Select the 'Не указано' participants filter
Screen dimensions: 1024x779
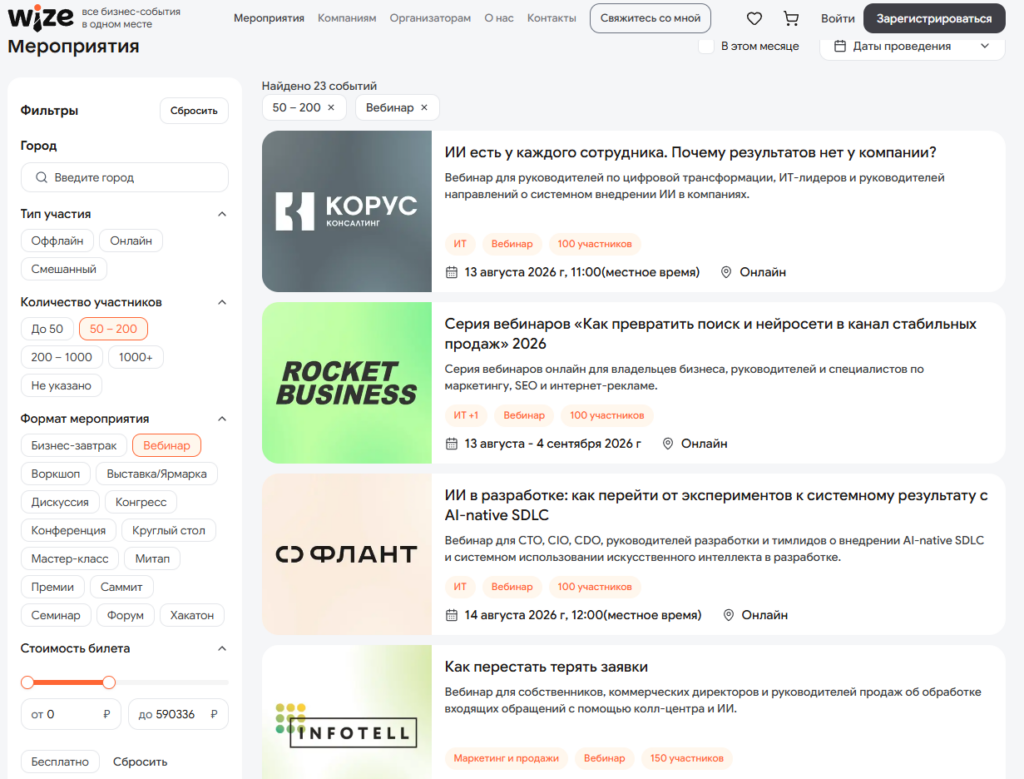pyautogui.click(x=61, y=386)
